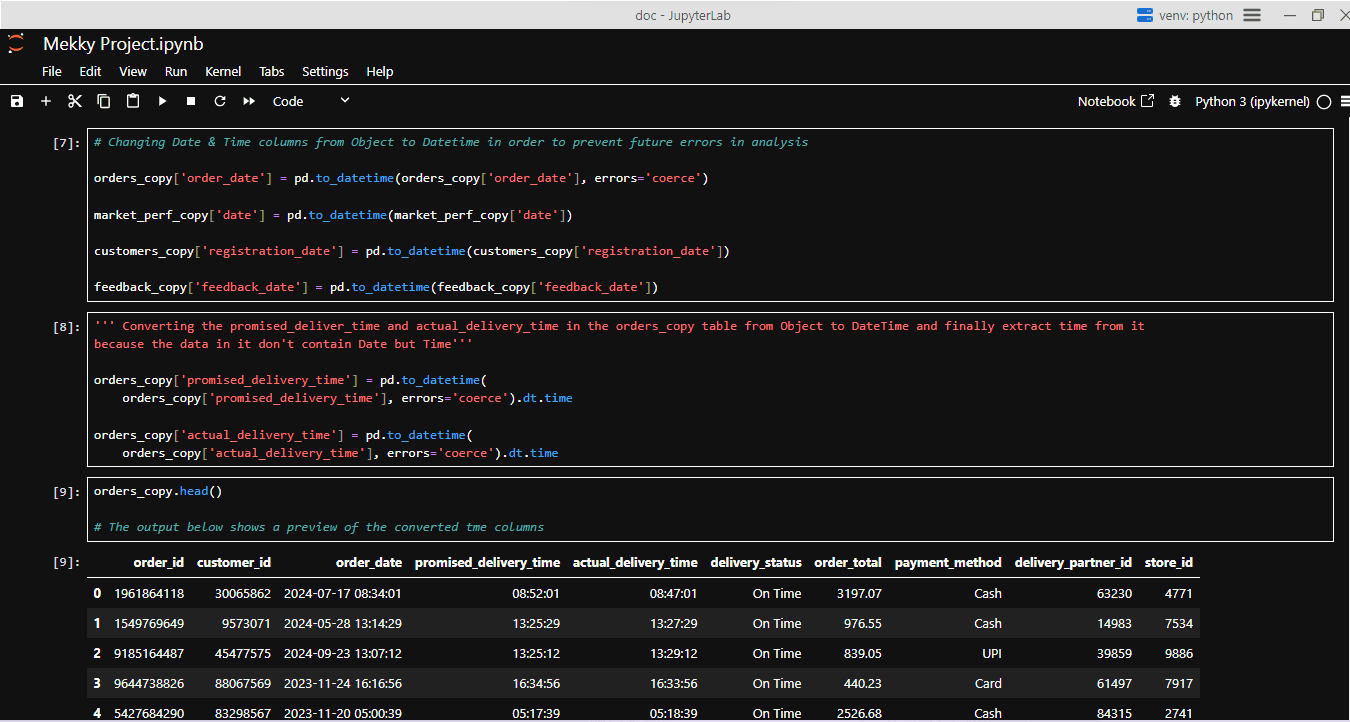Click the kernel status circle indicator
The height and width of the screenshot is (722, 1350).
pyautogui.click(x=1324, y=102)
